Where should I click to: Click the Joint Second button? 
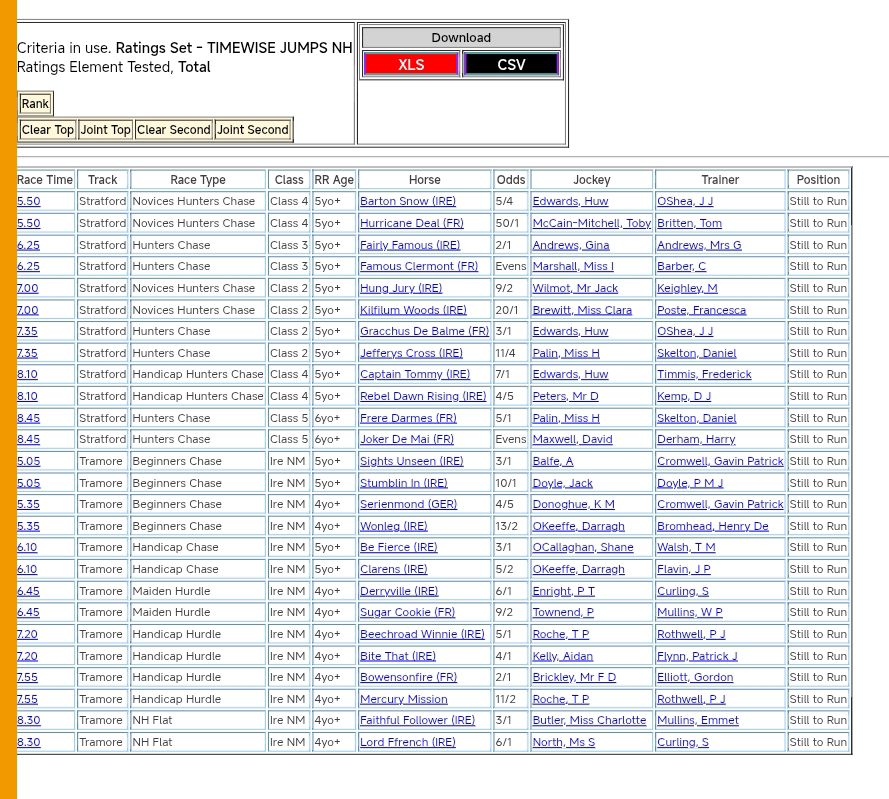click(252, 130)
